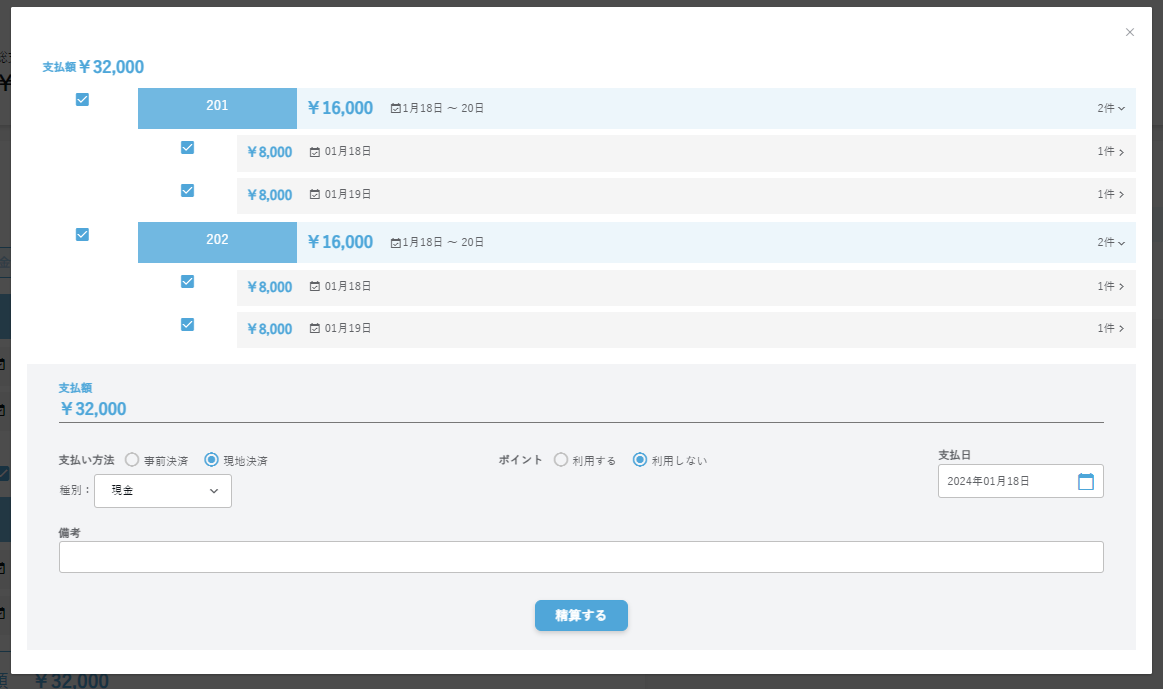This screenshot has width=1163, height=689.
Task: Click the 精算する button
Action: click(x=581, y=616)
